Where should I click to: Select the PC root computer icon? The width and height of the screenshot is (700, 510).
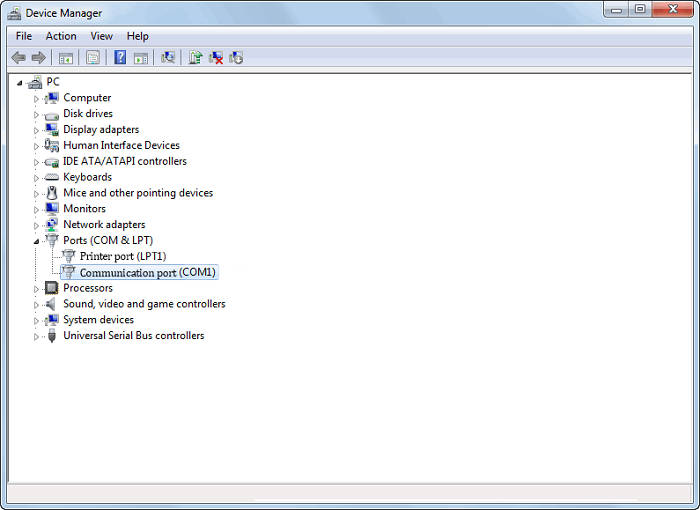click(35, 82)
